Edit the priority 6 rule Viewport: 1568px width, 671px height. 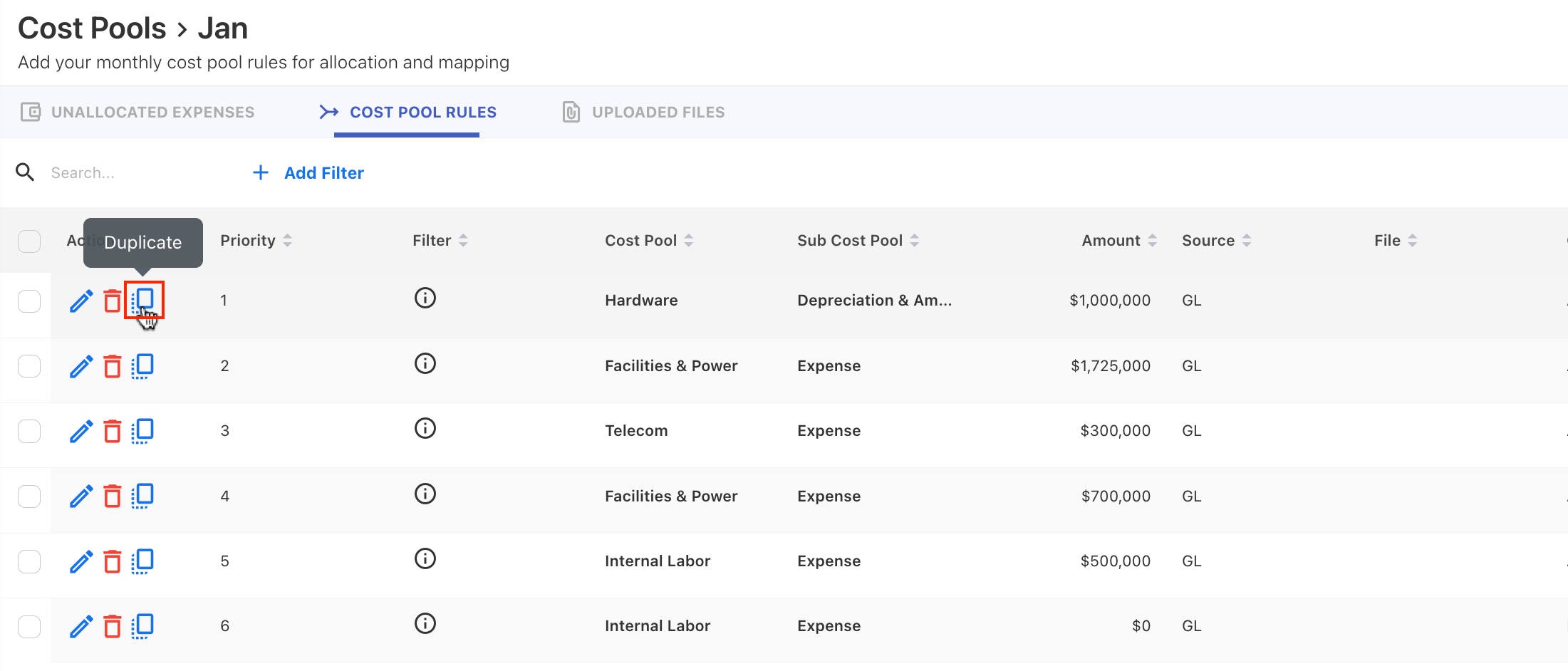coord(81,626)
